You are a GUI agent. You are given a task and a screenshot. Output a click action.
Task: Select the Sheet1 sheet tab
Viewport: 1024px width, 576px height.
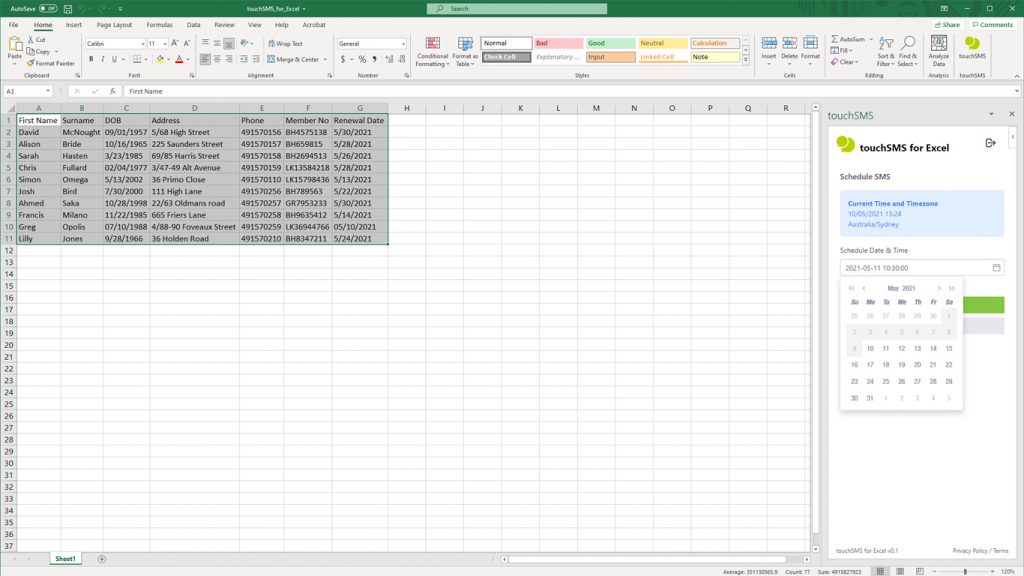tap(64, 558)
